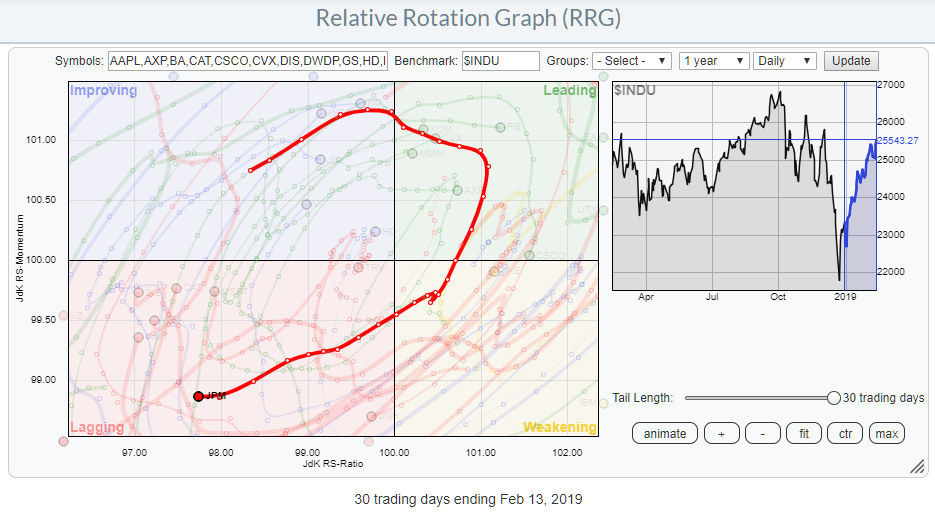Click the Leading quadrant label
Screen dimensions: 935x512
569,91
